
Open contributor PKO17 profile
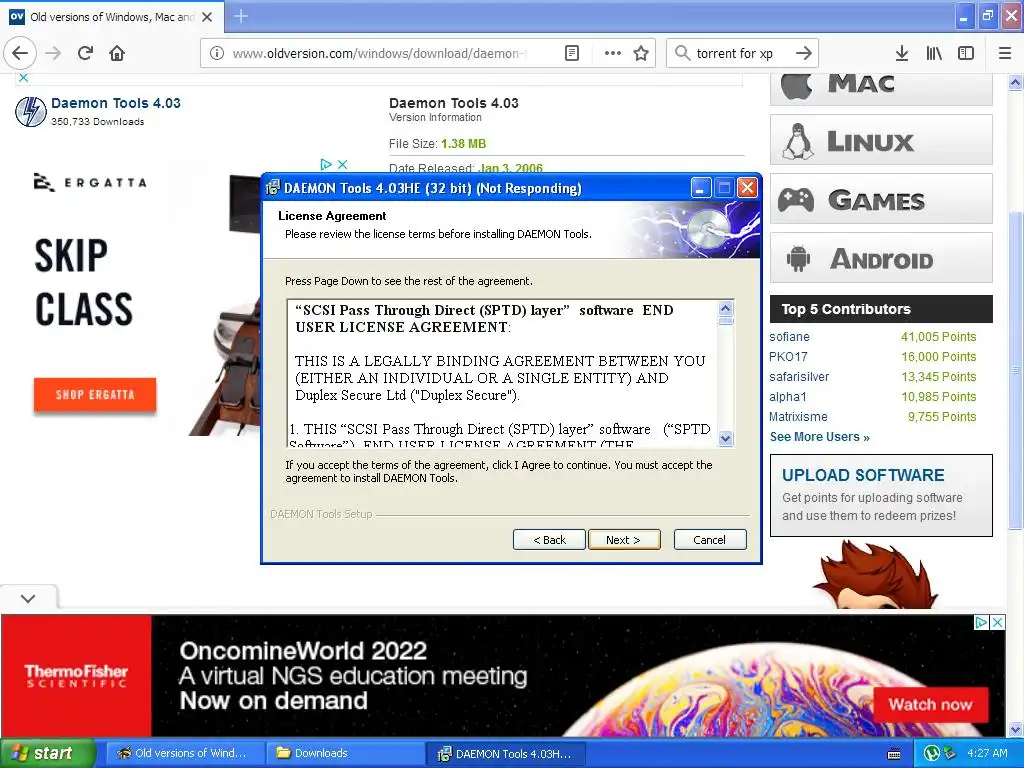click(x=788, y=357)
